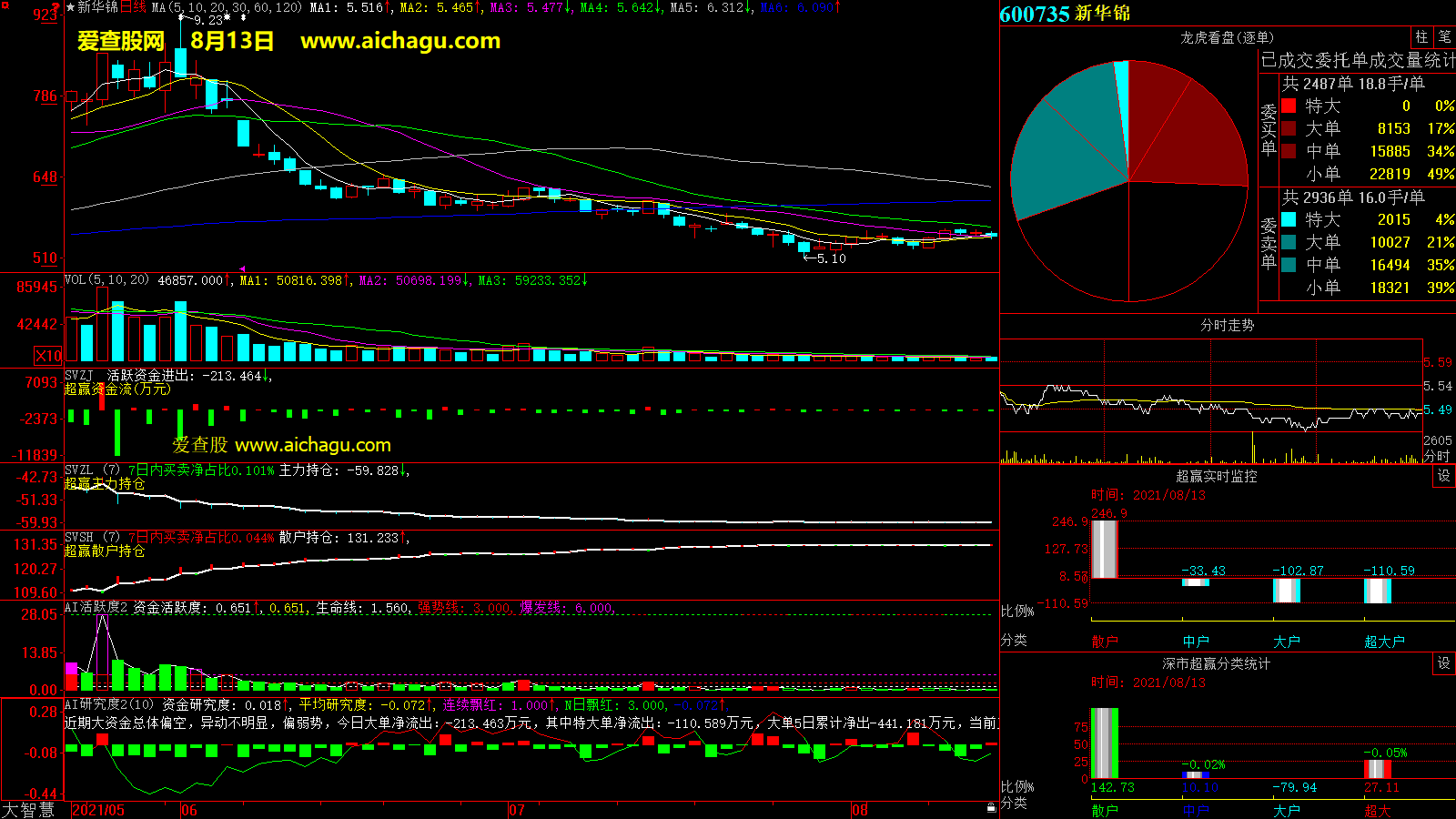Click the X10 volume scale marker

point(48,356)
